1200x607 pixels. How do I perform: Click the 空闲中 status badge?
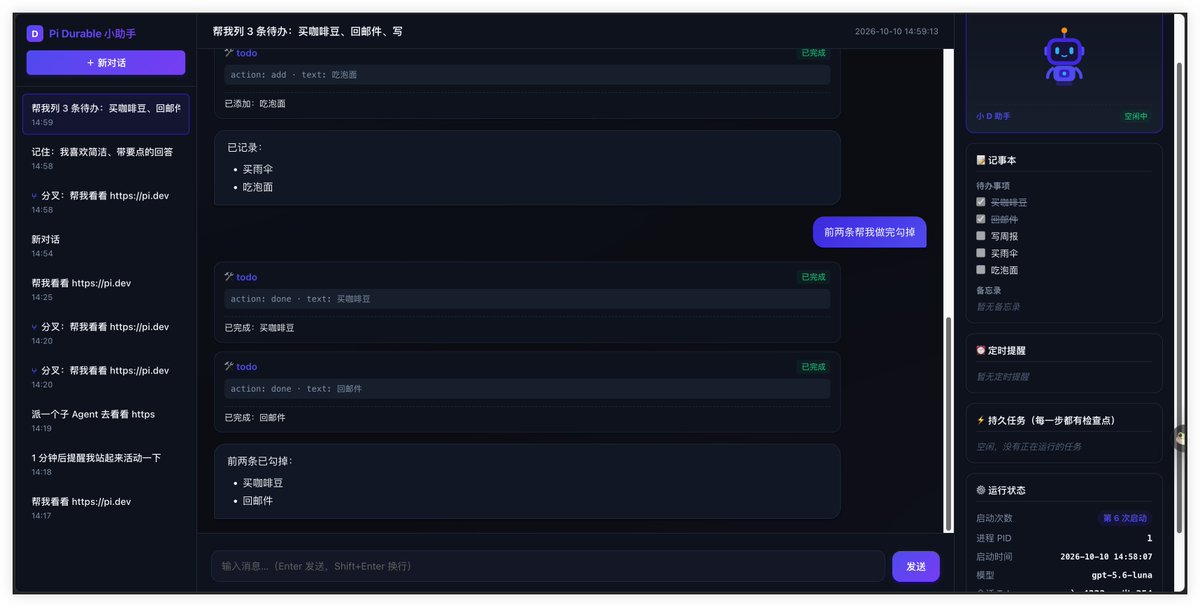click(x=1136, y=116)
